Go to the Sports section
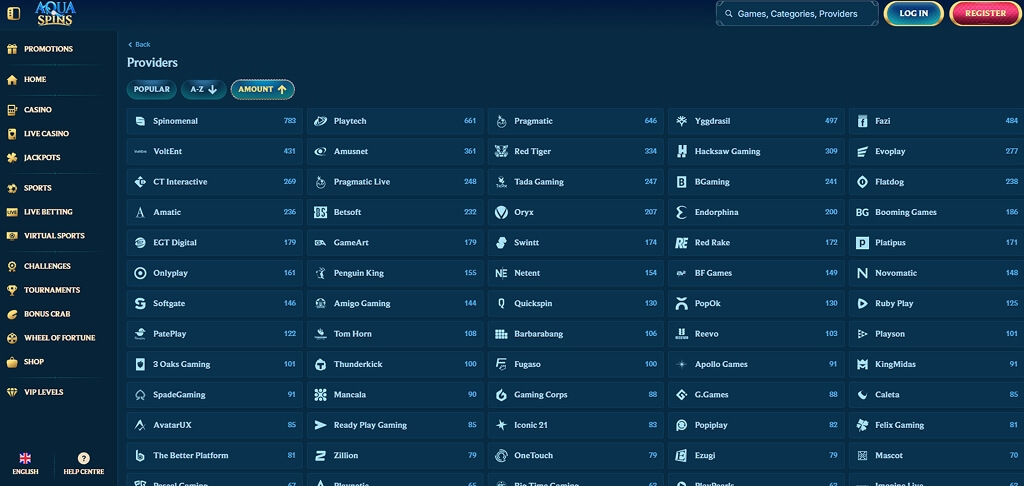 pos(37,188)
